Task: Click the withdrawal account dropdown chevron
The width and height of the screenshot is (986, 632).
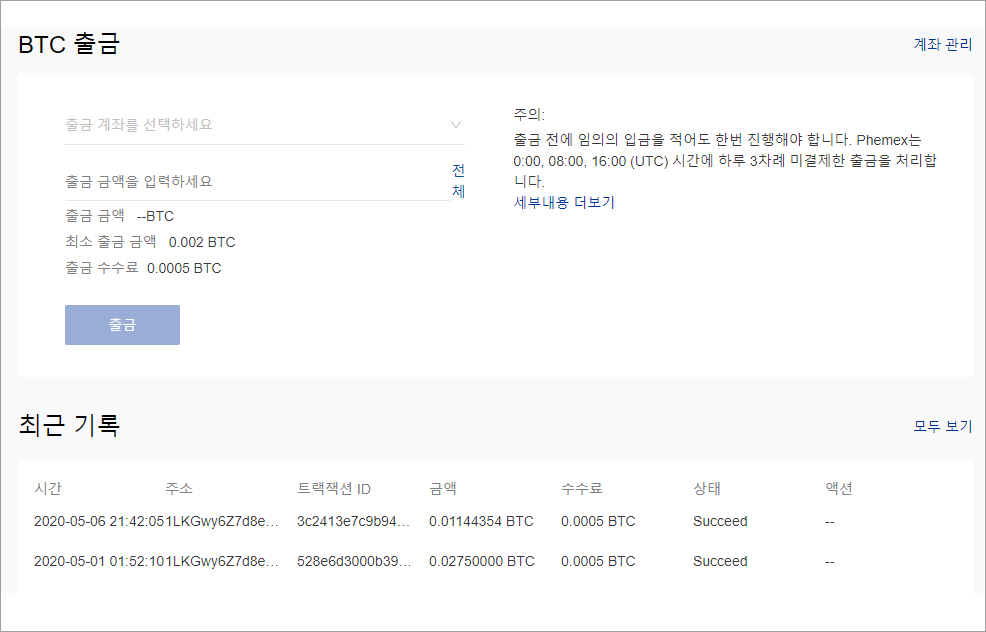Action: coord(456,125)
